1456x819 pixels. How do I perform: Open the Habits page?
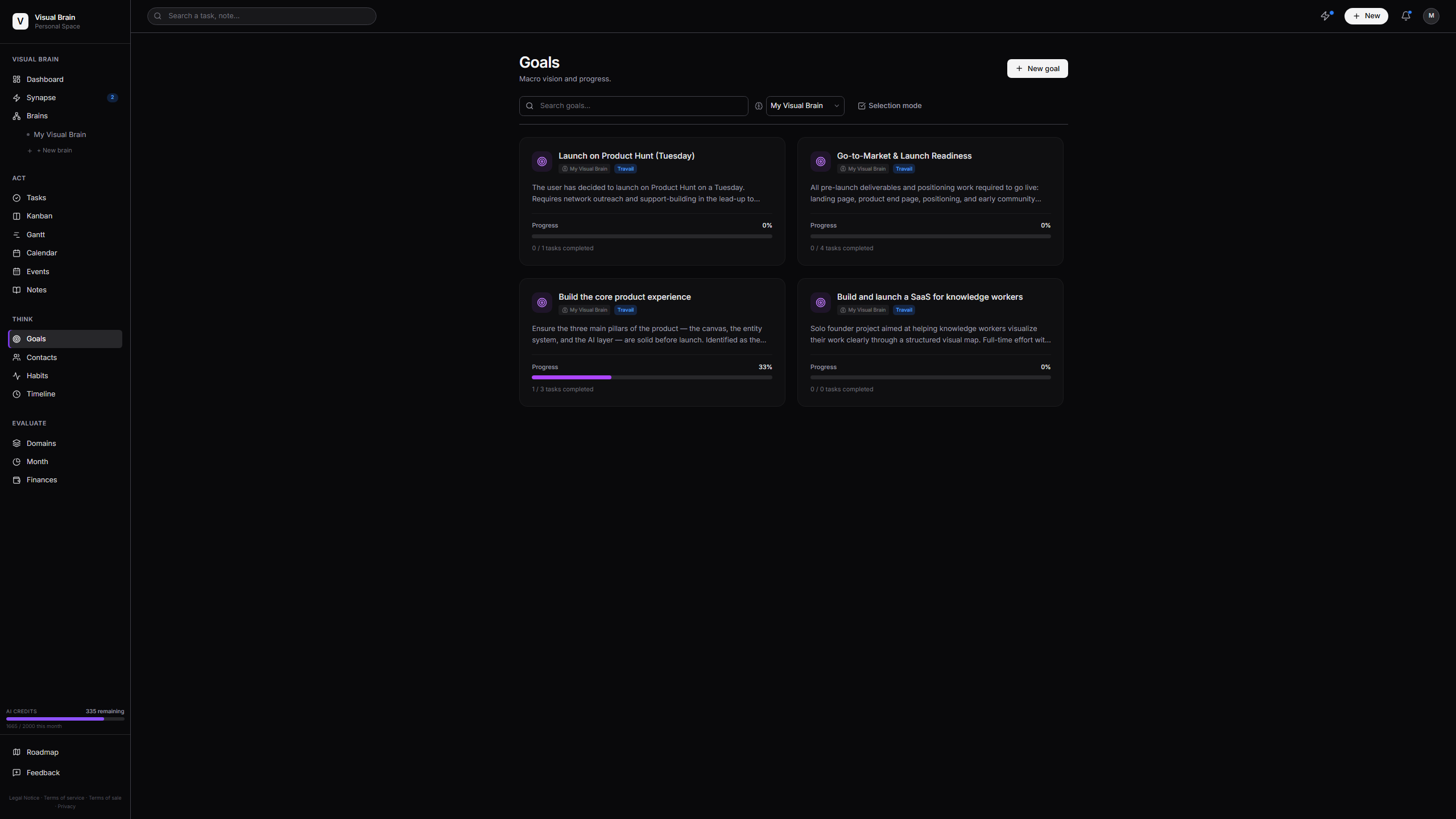tap(37, 376)
